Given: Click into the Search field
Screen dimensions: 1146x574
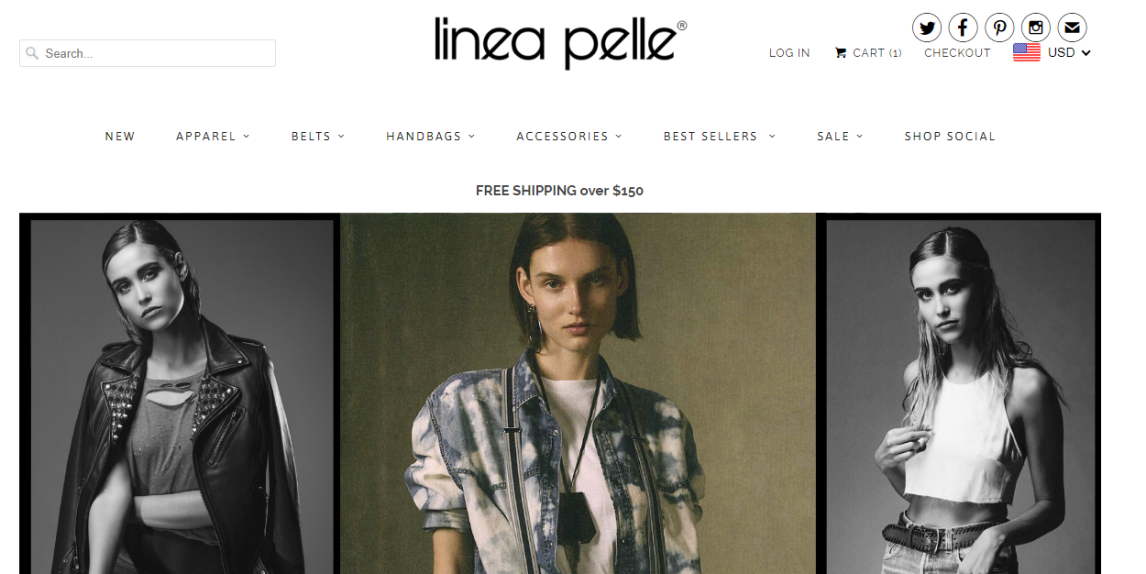Looking at the screenshot, I should pyautogui.click(x=148, y=53).
